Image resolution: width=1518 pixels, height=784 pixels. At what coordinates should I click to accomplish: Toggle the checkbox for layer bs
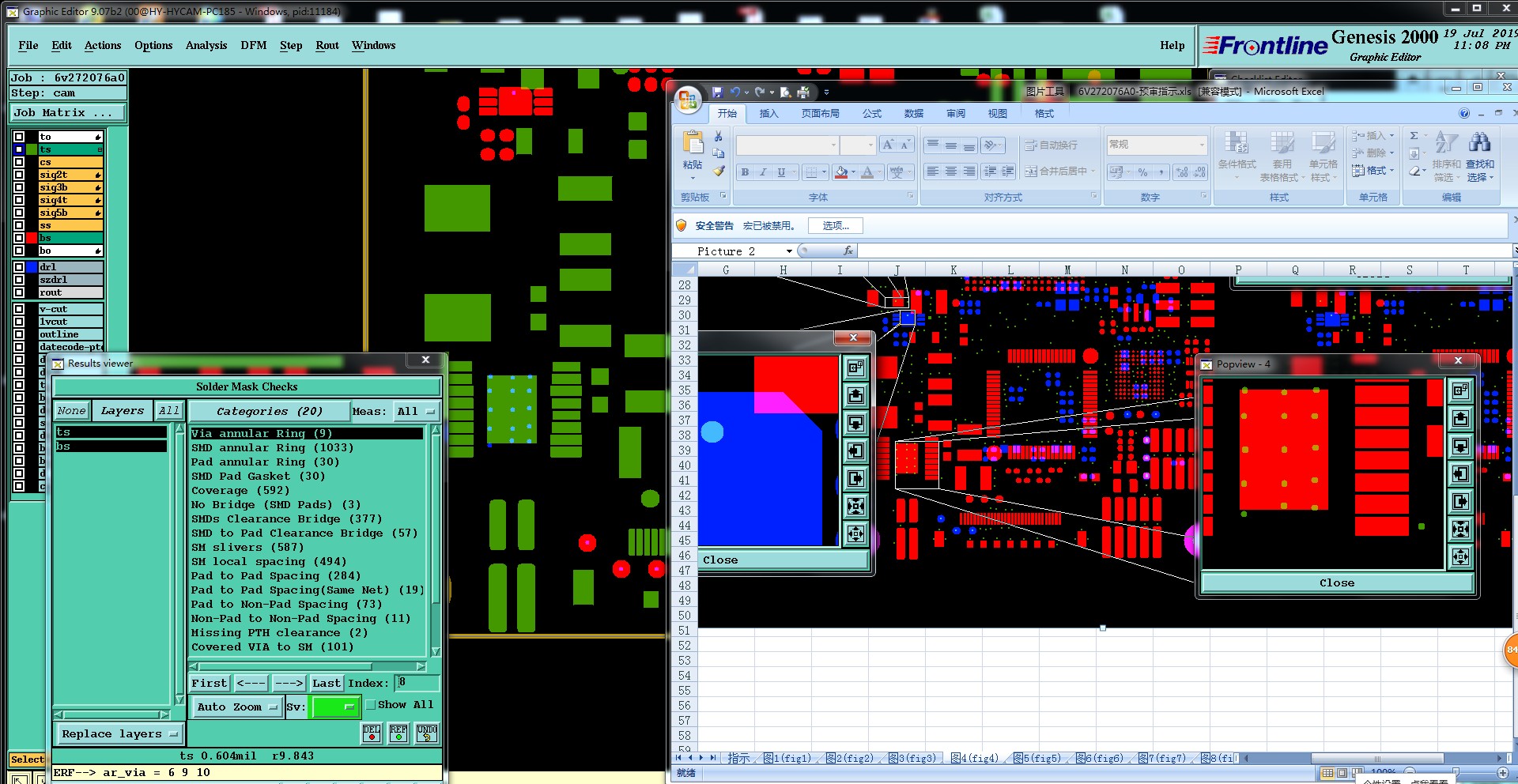point(19,238)
